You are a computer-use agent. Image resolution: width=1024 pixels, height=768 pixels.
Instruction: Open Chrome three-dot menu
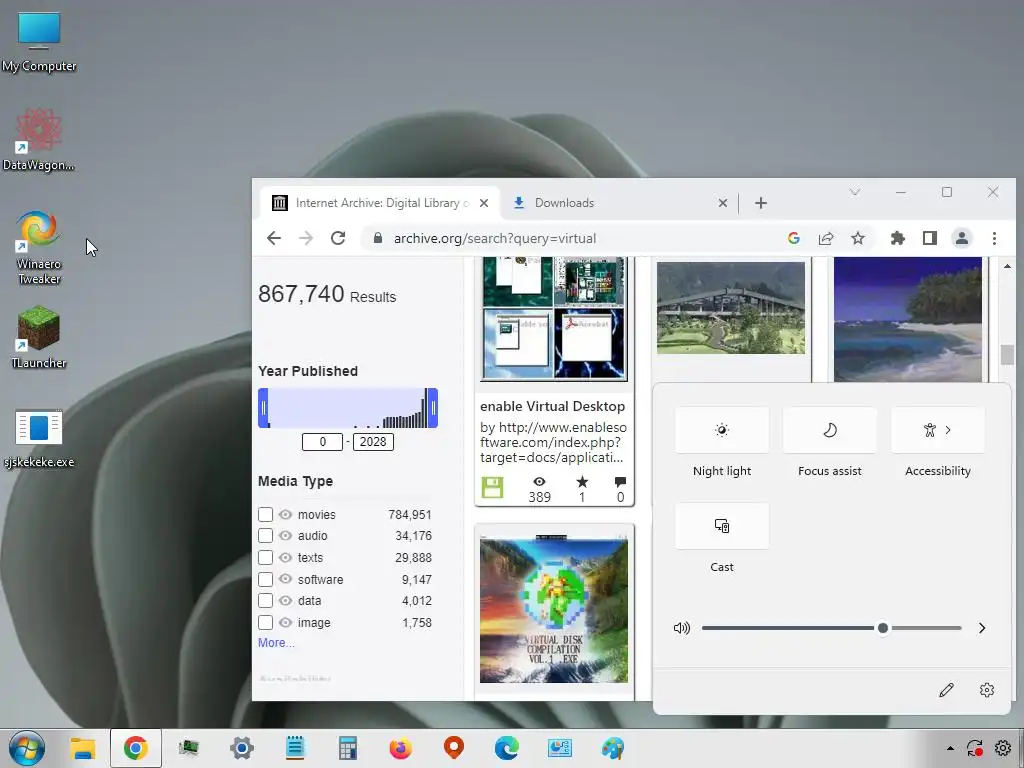[x=994, y=238]
